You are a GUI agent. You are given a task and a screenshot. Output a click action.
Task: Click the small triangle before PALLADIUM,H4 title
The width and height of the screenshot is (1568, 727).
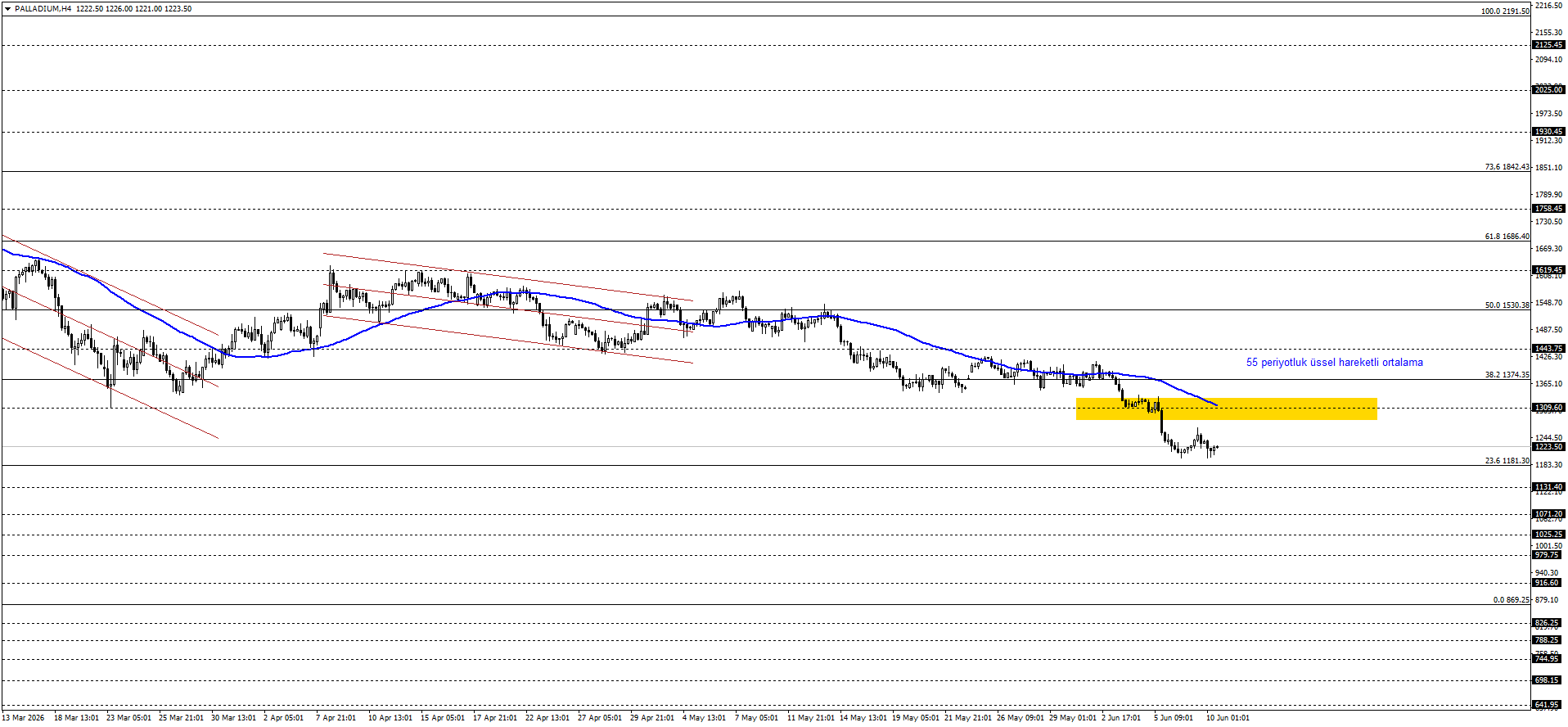tap(8, 8)
